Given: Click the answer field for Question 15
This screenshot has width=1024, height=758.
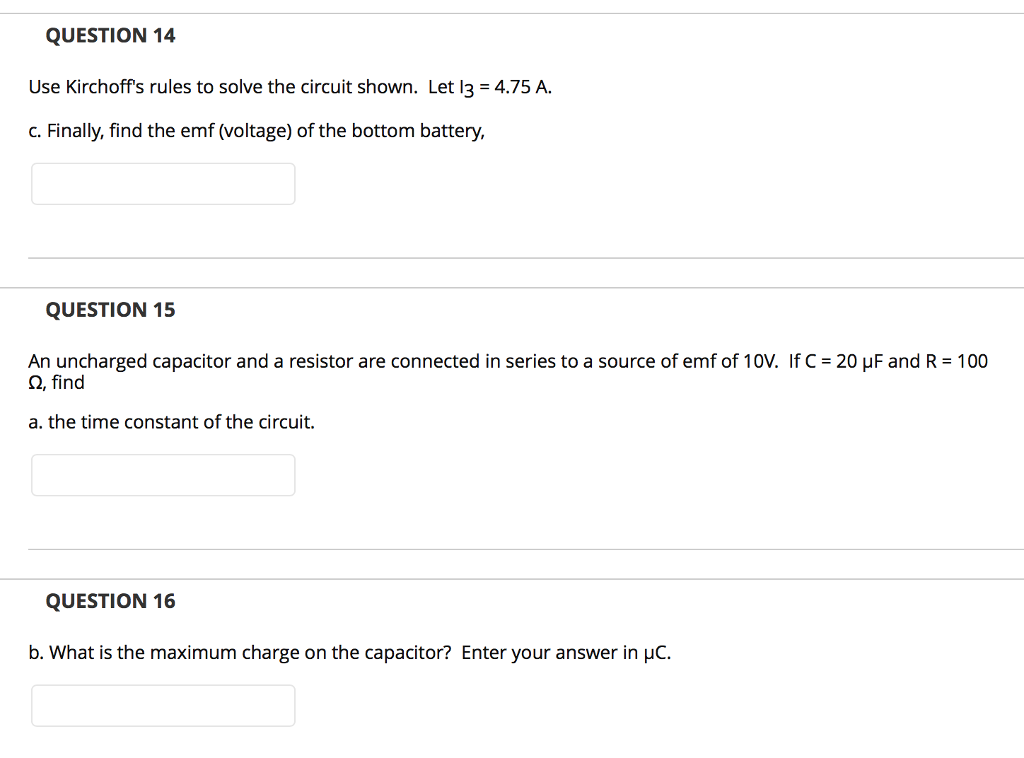Looking at the screenshot, I should [x=162, y=474].
